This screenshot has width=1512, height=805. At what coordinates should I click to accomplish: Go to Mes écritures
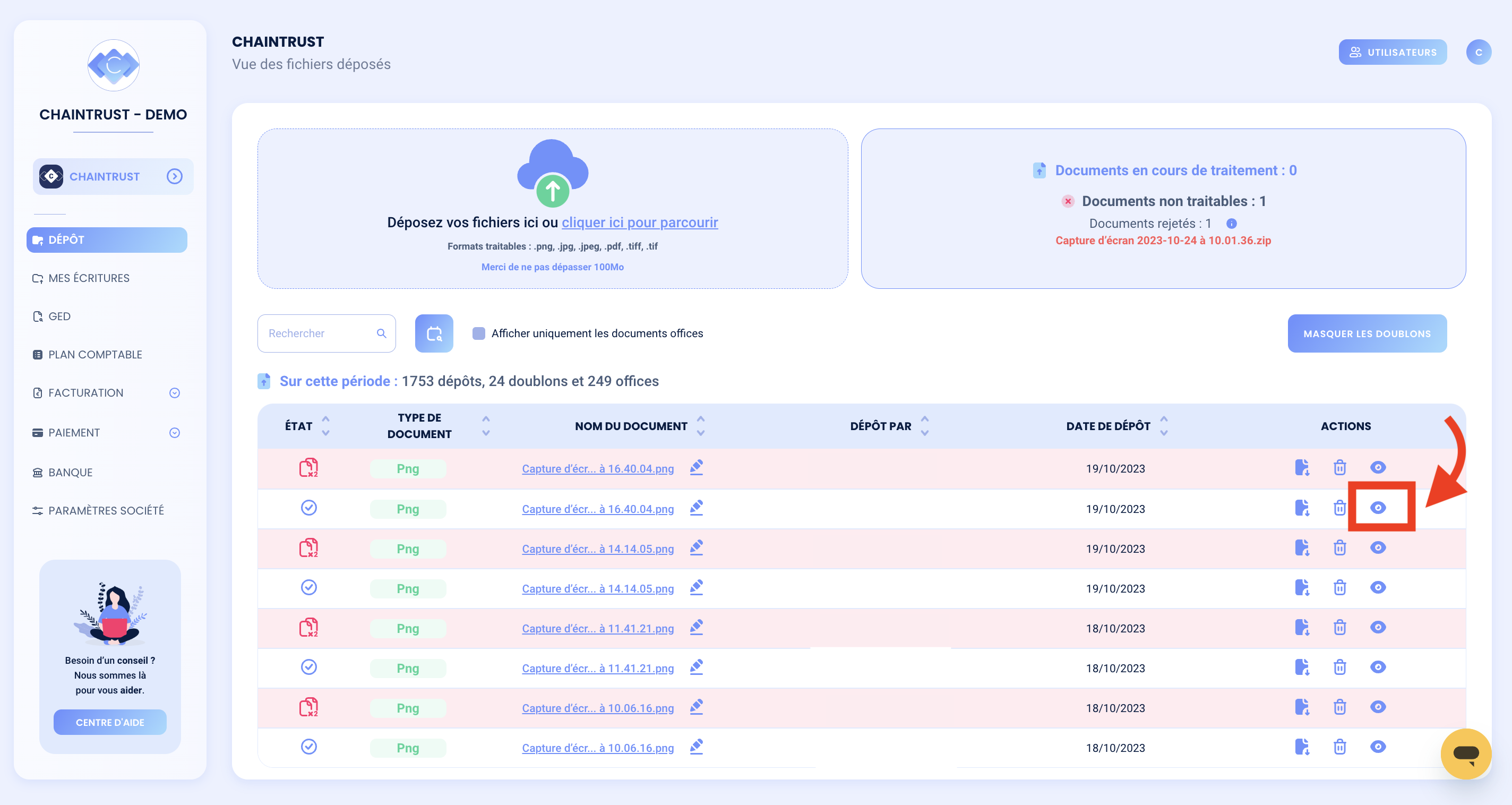[81, 278]
